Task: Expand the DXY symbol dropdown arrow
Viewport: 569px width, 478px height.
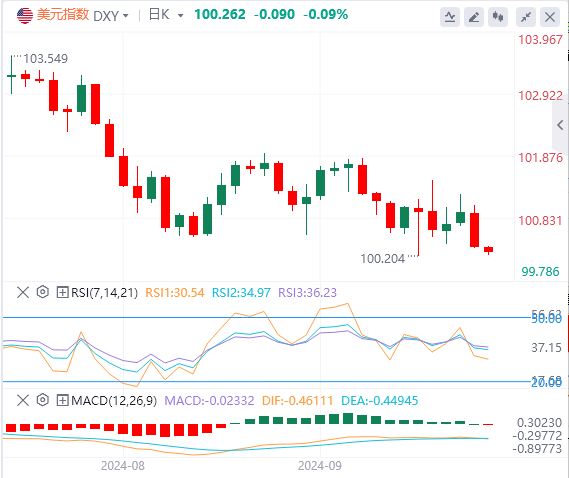Action: click(126, 16)
